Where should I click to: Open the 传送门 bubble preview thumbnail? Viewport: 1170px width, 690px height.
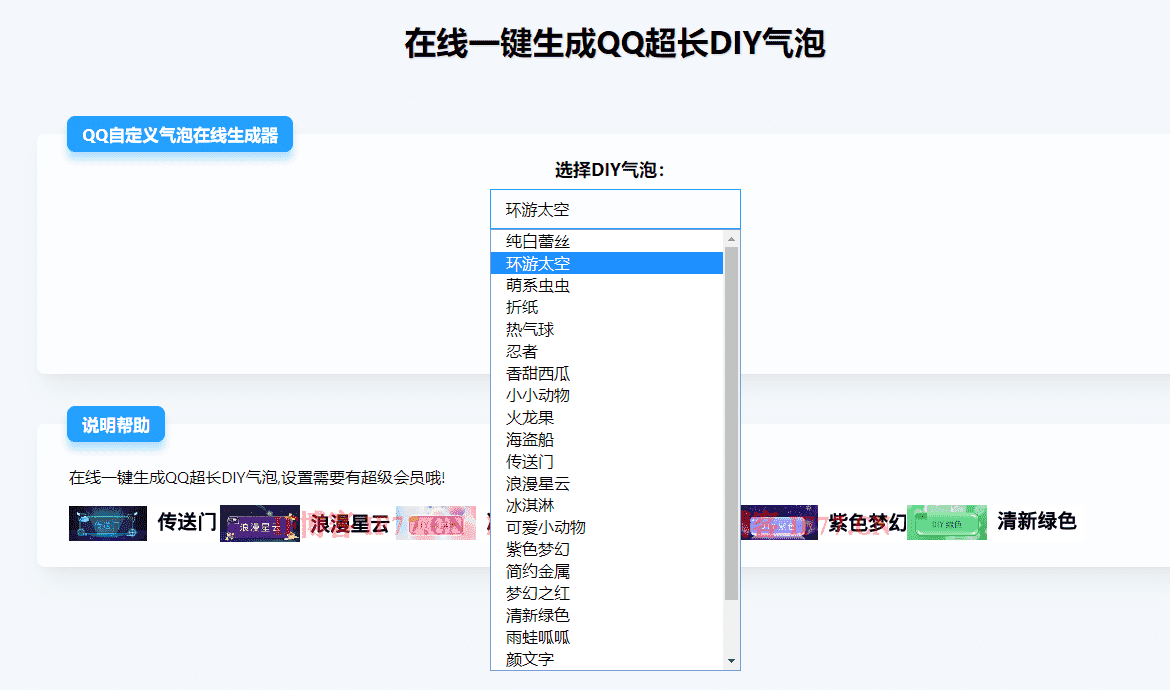(x=107, y=523)
